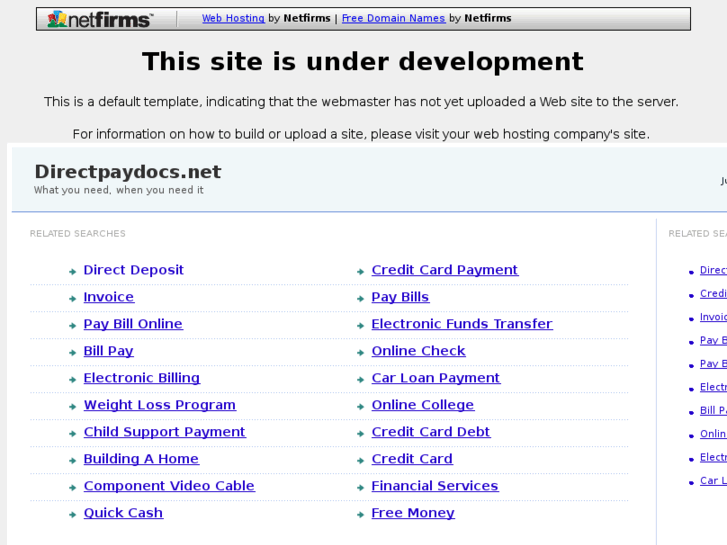
Task: Click the arrow icon beside Component Video Cable
Action: click(72, 487)
